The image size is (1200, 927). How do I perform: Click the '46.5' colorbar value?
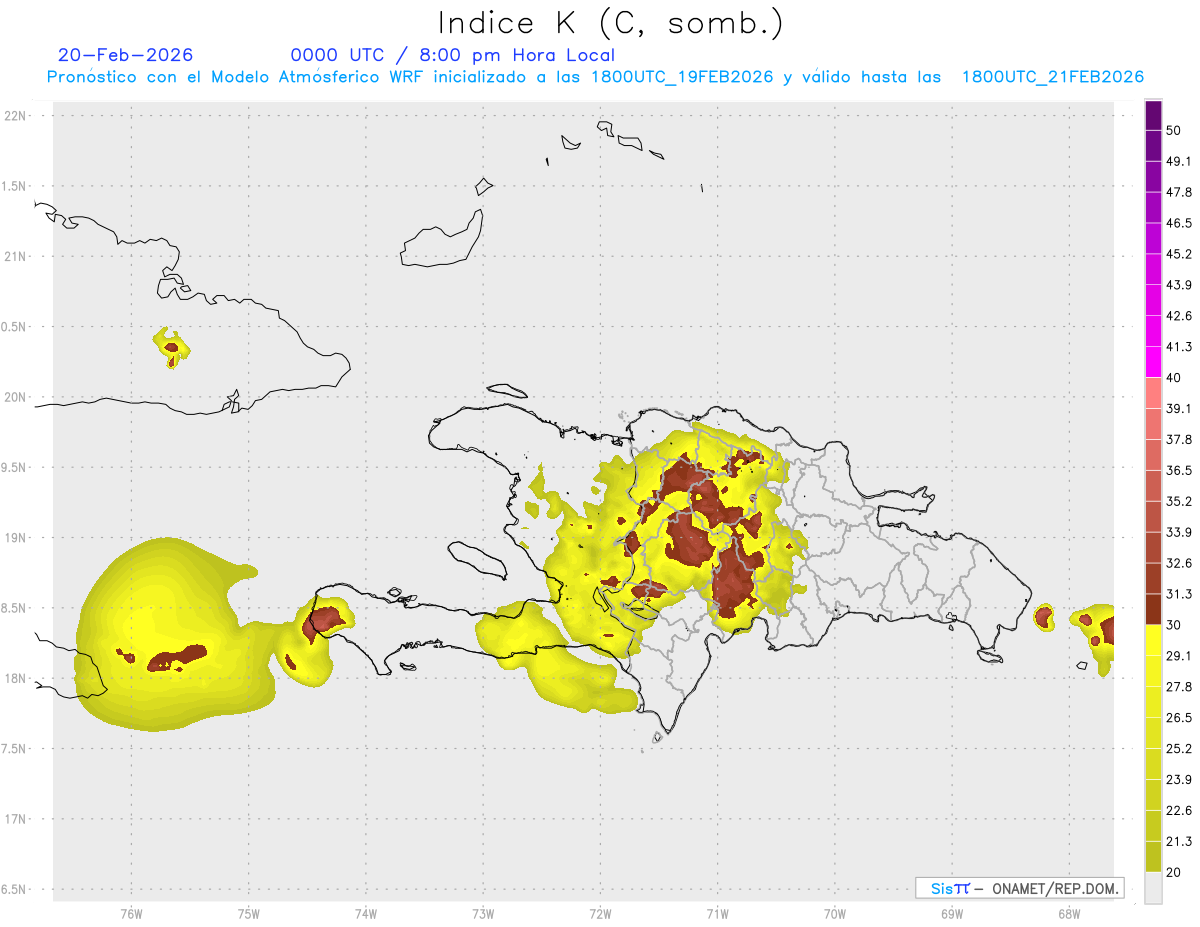pyautogui.click(x=1179, y=223)
